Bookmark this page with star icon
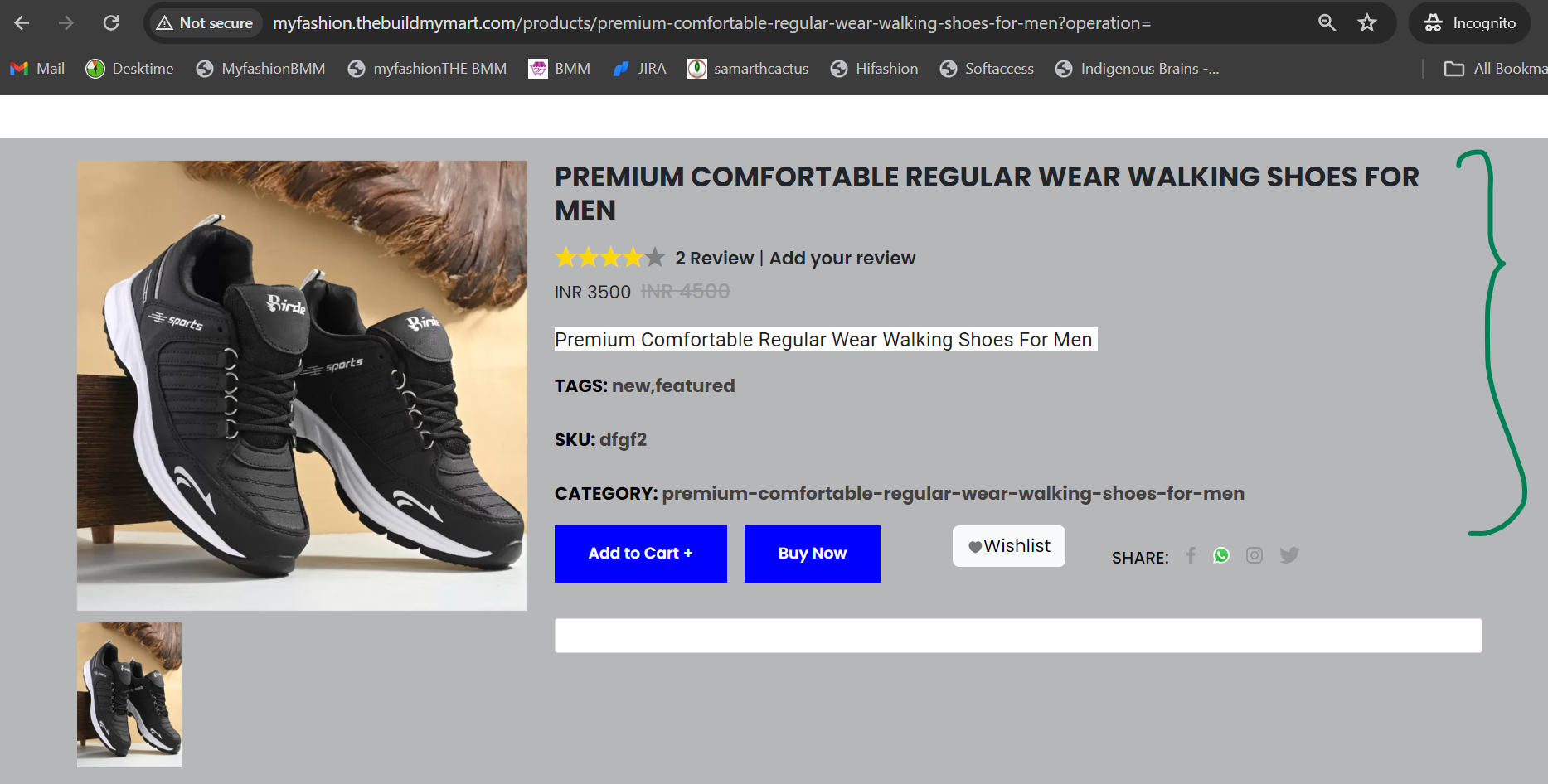This screenshot has width=1548, height=784. (x=1367, y=23)
